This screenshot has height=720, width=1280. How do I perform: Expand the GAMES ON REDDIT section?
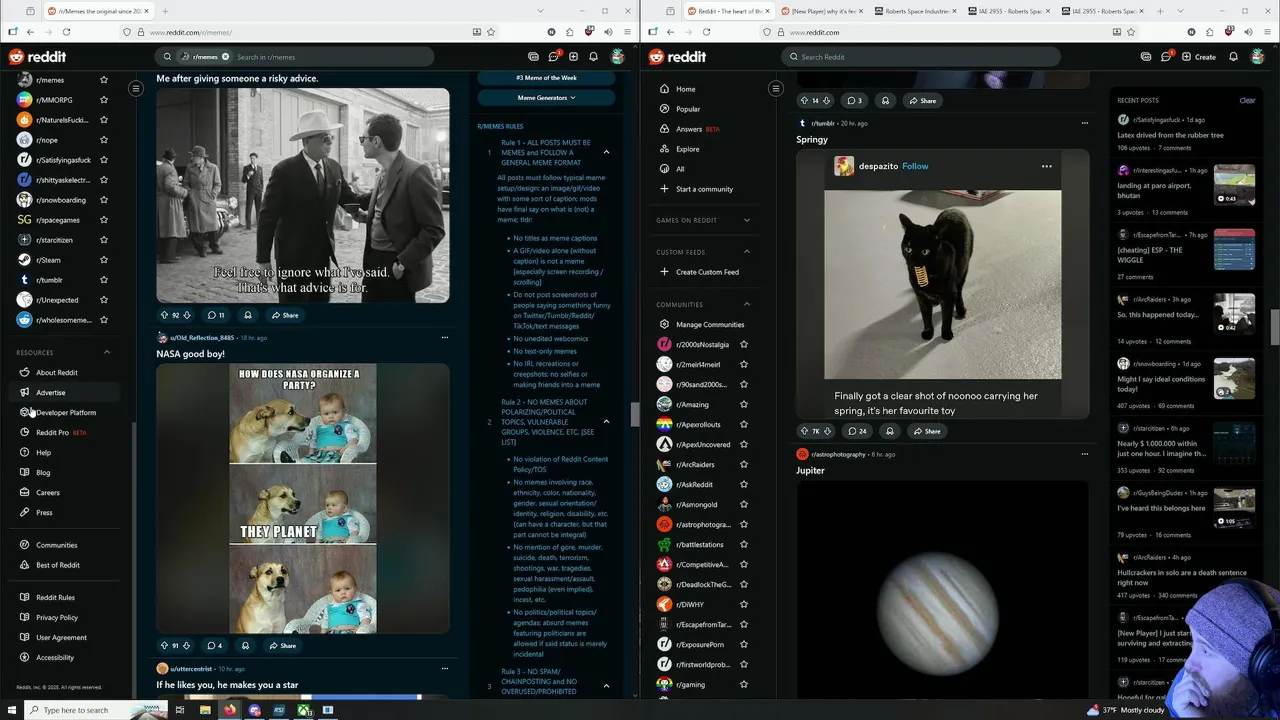tap(746, 220)
